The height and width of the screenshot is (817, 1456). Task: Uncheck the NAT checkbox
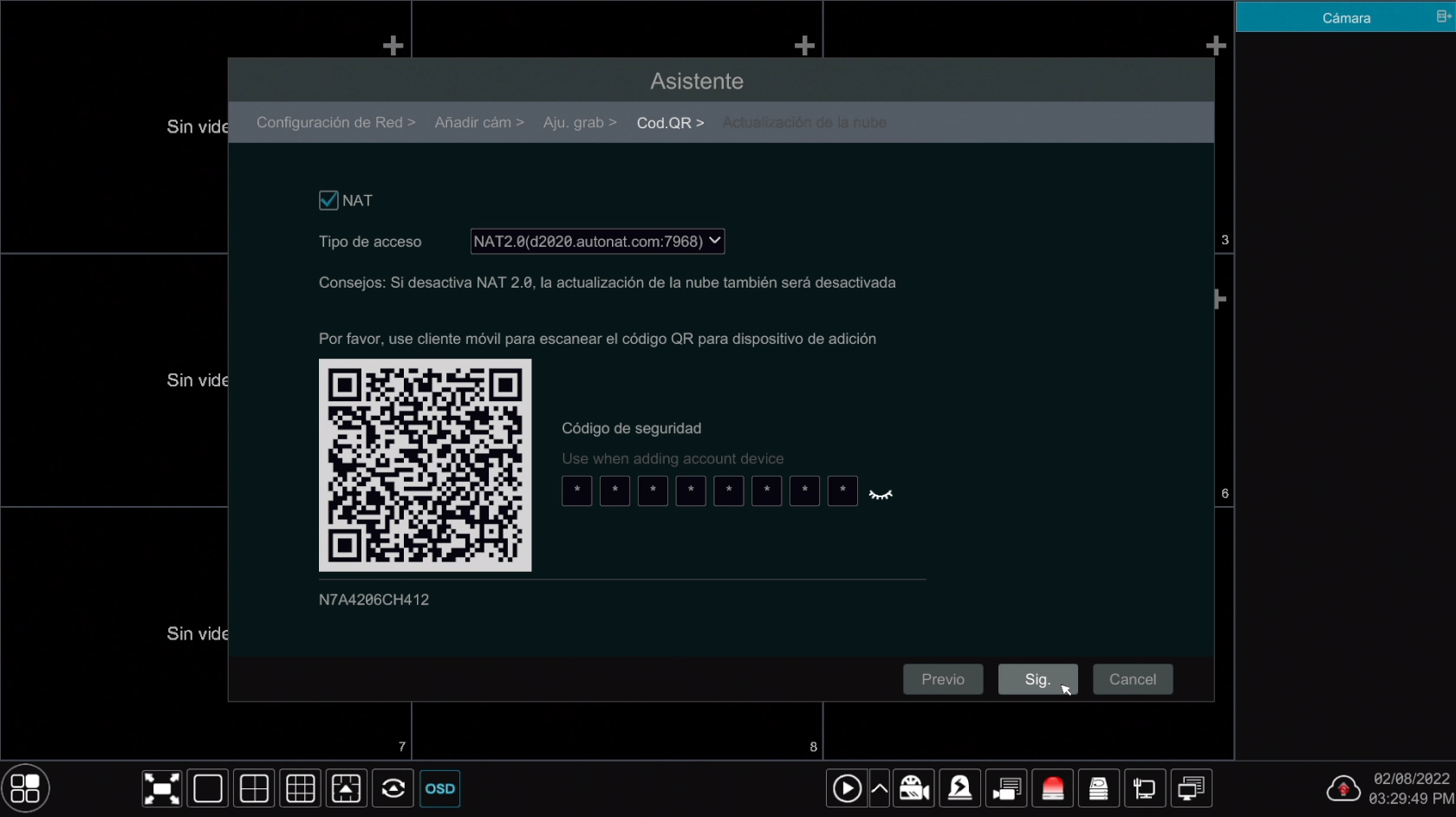click(x=328, y=200)
